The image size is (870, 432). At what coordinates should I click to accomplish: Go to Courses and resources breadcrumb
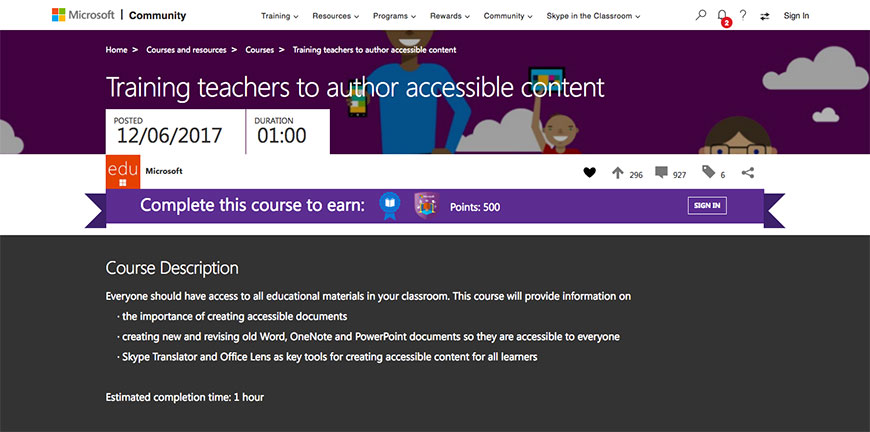(188, 49)
